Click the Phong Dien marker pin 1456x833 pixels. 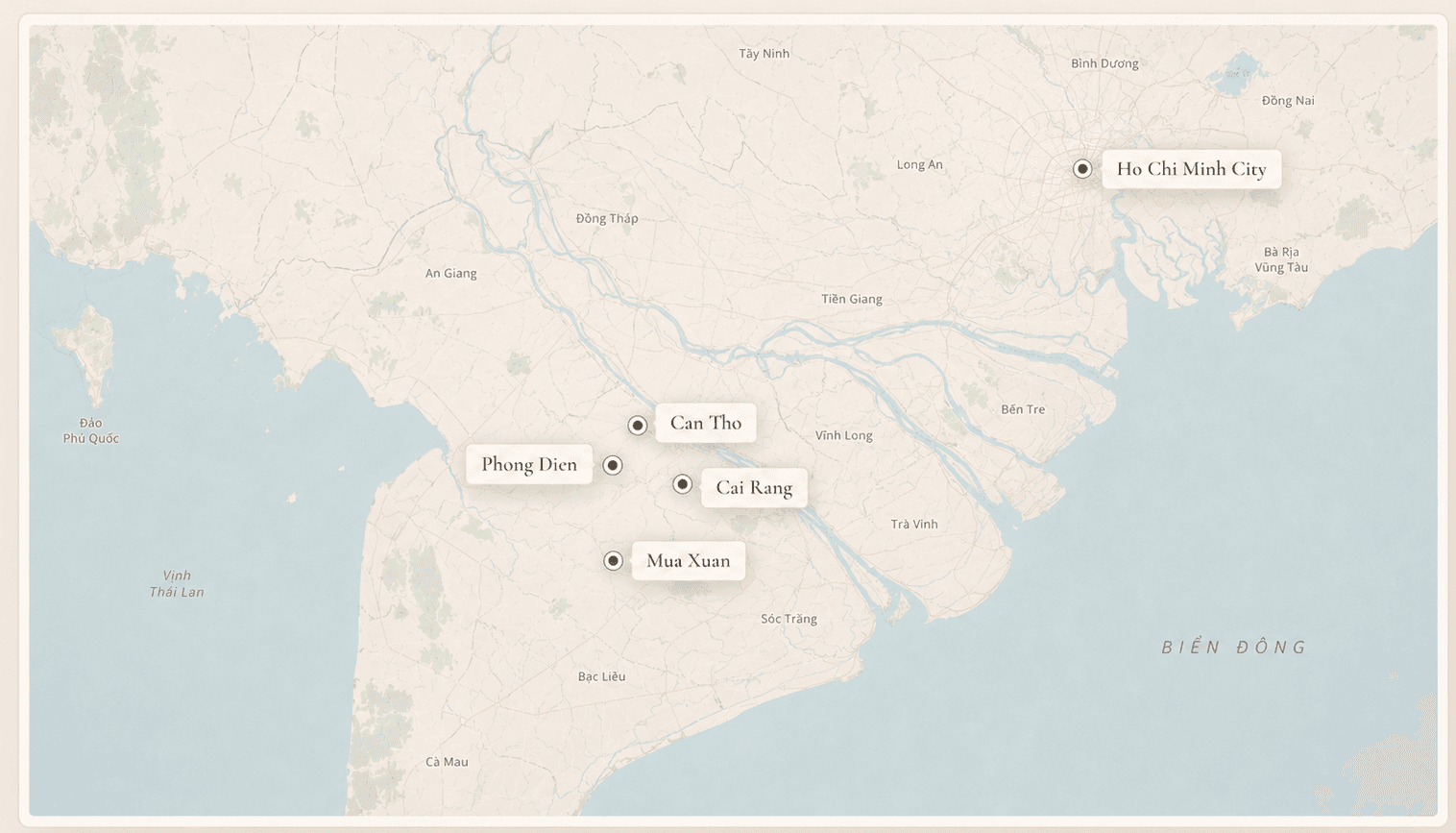[x=613, y=465]
